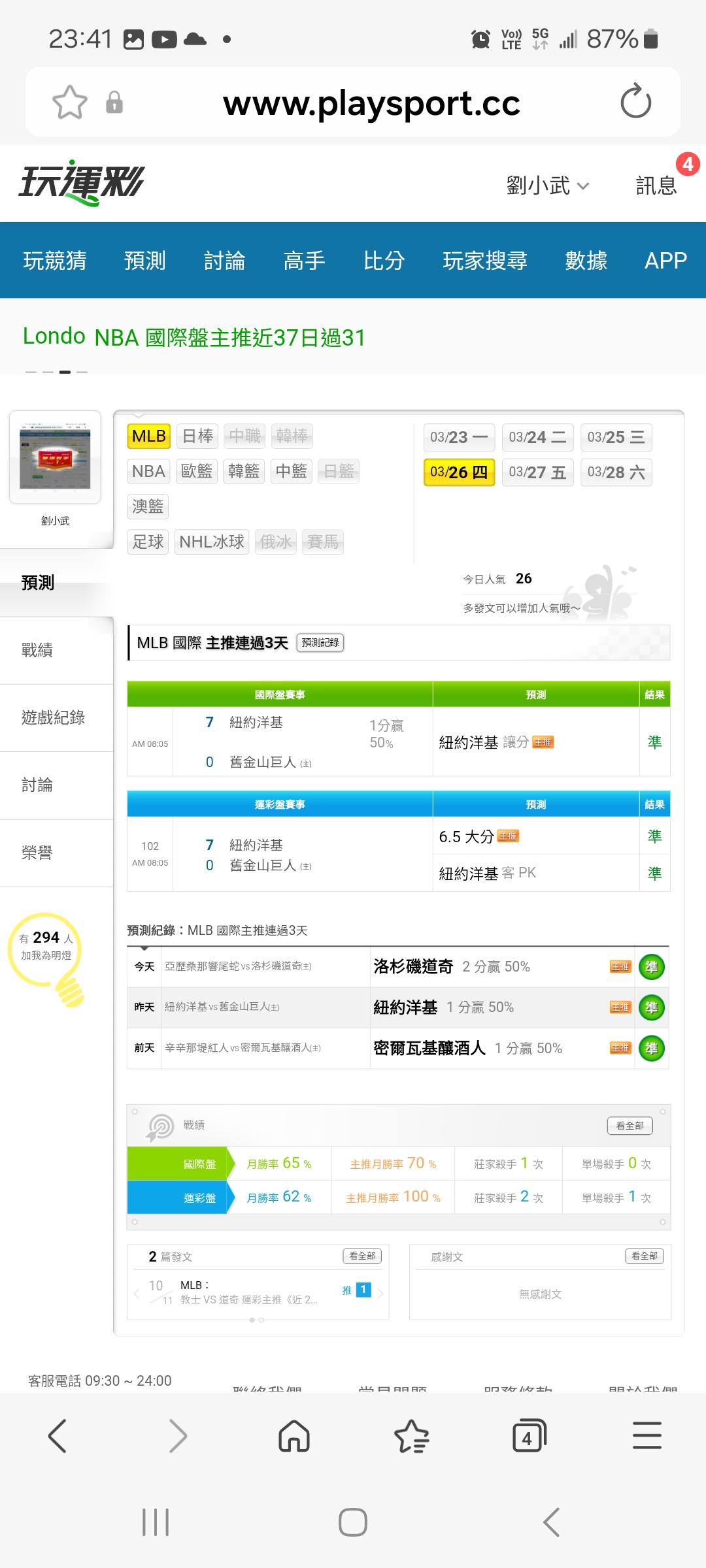Viewport: 706px width, 1568px height.
Task: Select the 日棒 league tab
Action: tap(197, 436)
